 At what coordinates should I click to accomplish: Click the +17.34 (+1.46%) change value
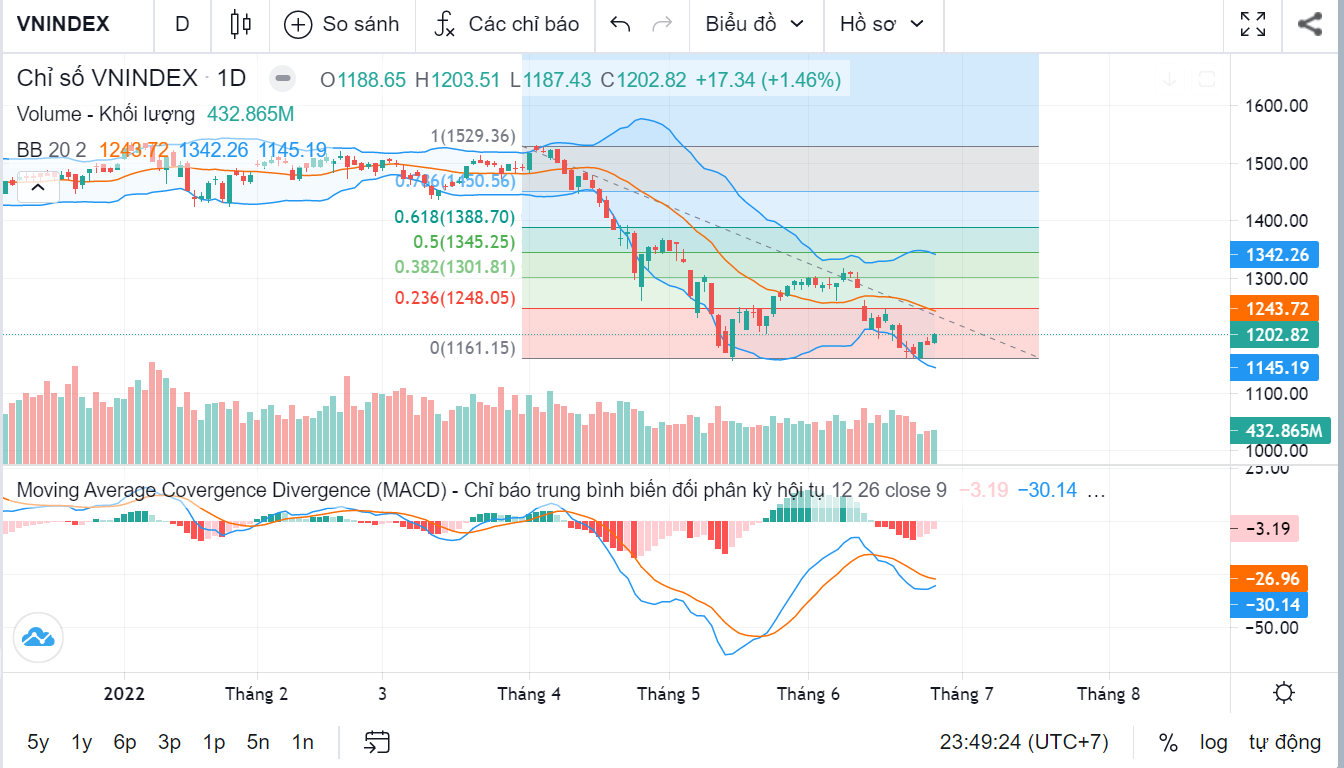768,79
